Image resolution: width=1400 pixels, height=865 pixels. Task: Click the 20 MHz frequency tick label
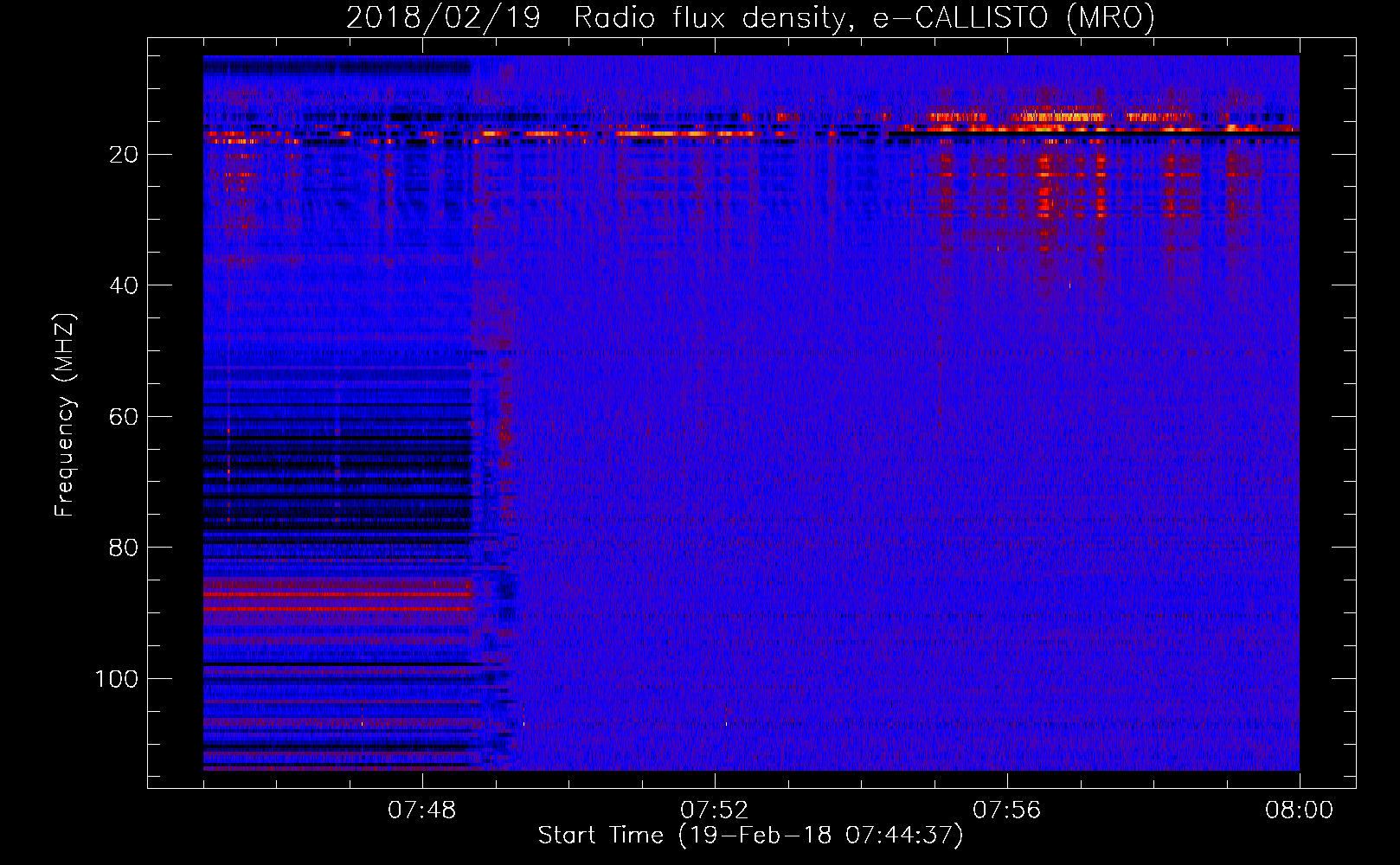click(x=125, y=155)
